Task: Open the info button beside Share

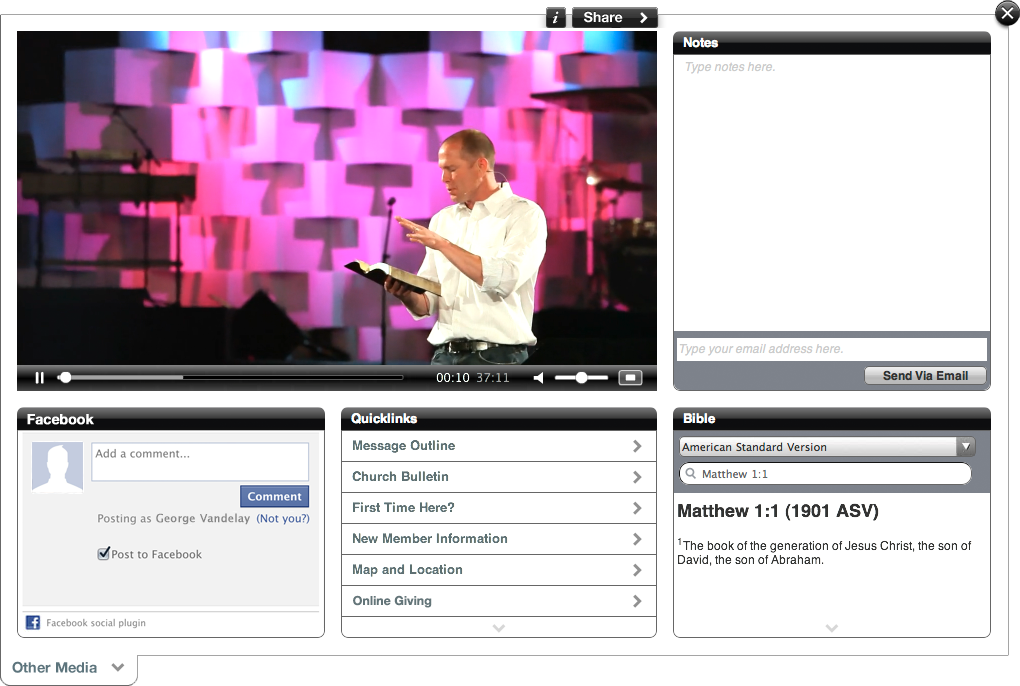Action: (x=555, y=18)
